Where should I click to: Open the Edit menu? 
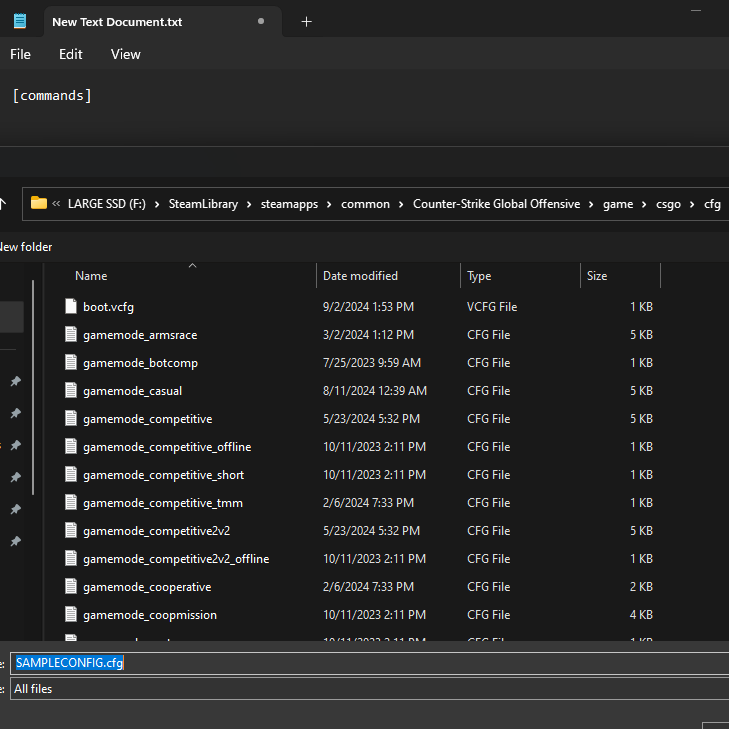pyautogui.click(x=71, y=54)
